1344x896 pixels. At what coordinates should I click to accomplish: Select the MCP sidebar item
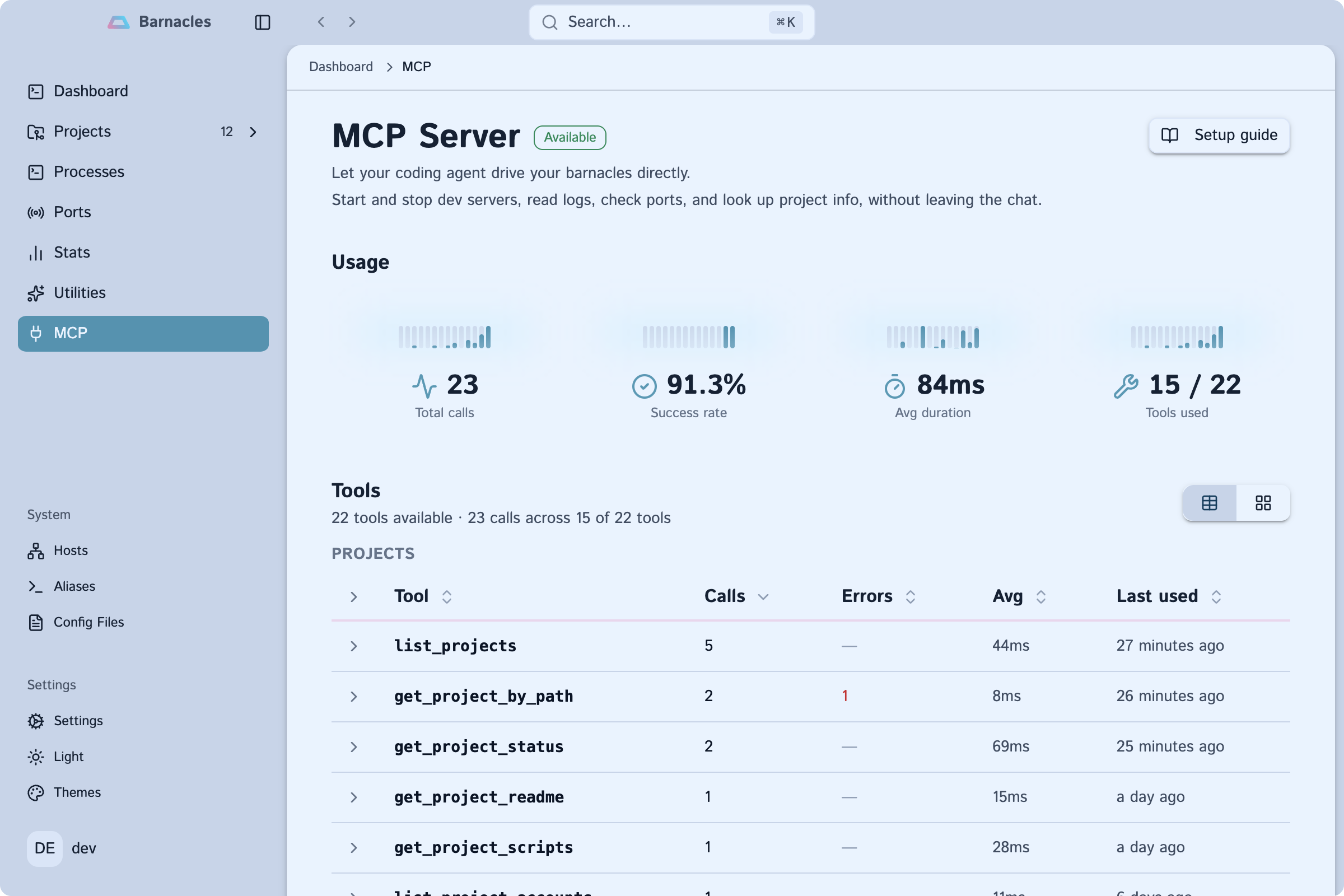[143, 333]
